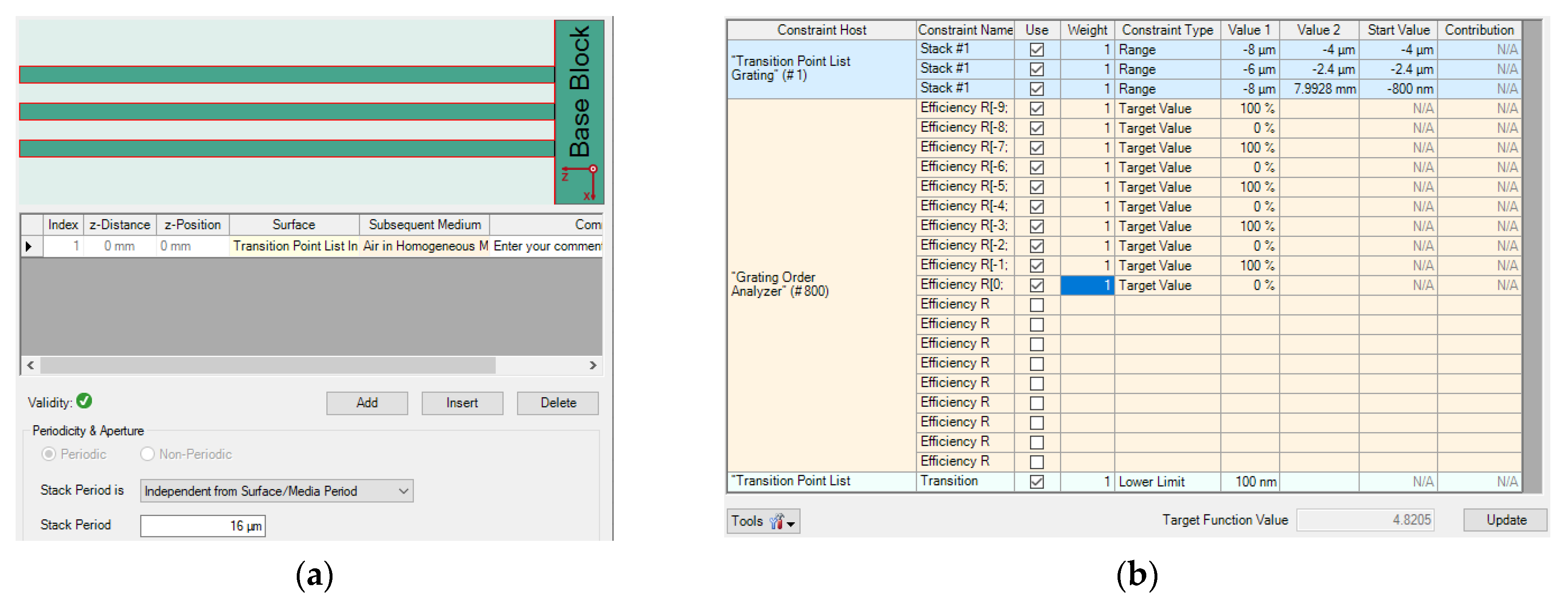Click the scrollbar left arrow

point(30,365)
